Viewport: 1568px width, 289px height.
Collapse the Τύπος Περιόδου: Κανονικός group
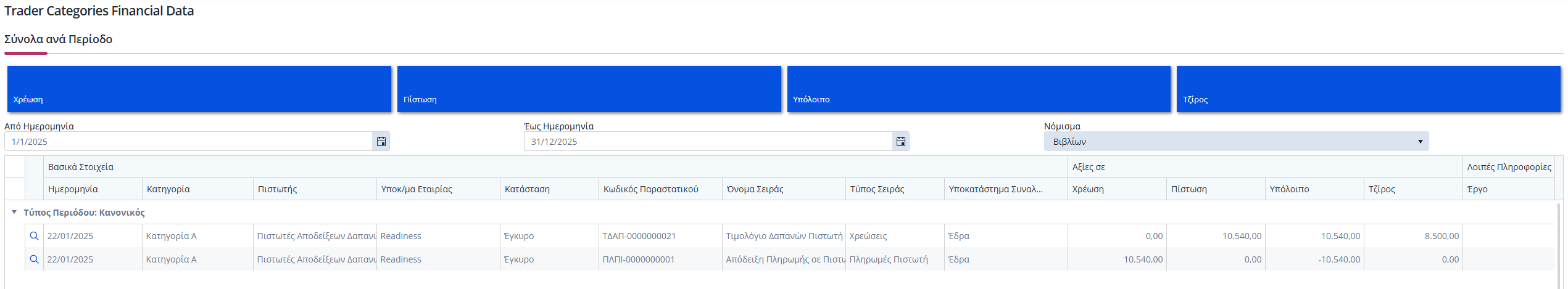coord(14,212)
